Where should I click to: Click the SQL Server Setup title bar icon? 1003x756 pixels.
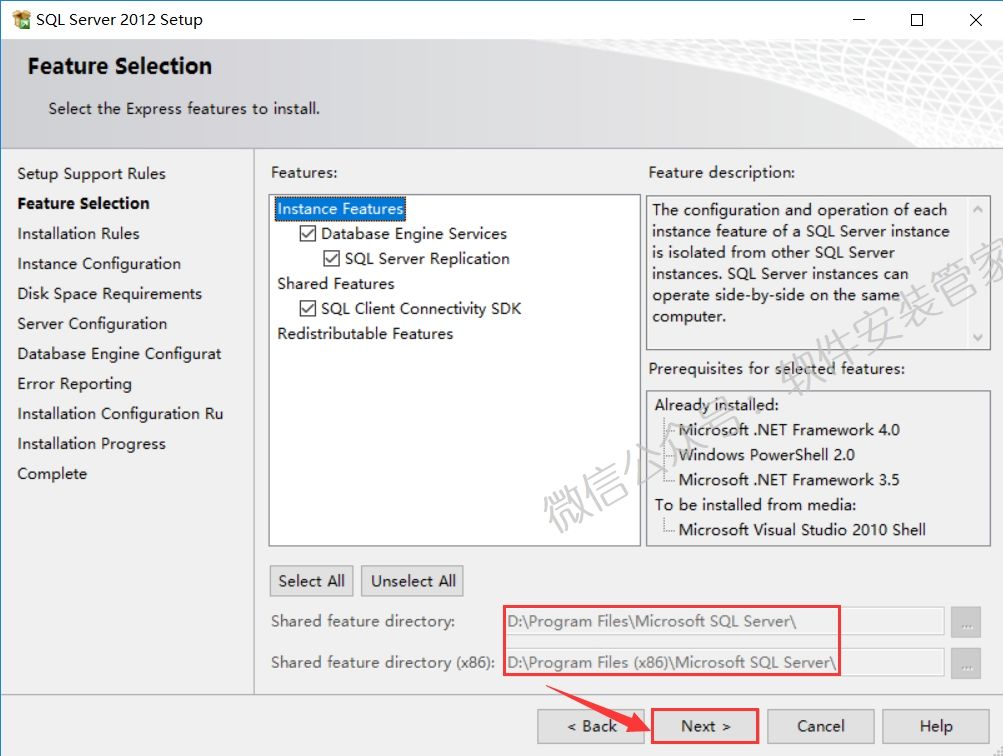[21, 19]
